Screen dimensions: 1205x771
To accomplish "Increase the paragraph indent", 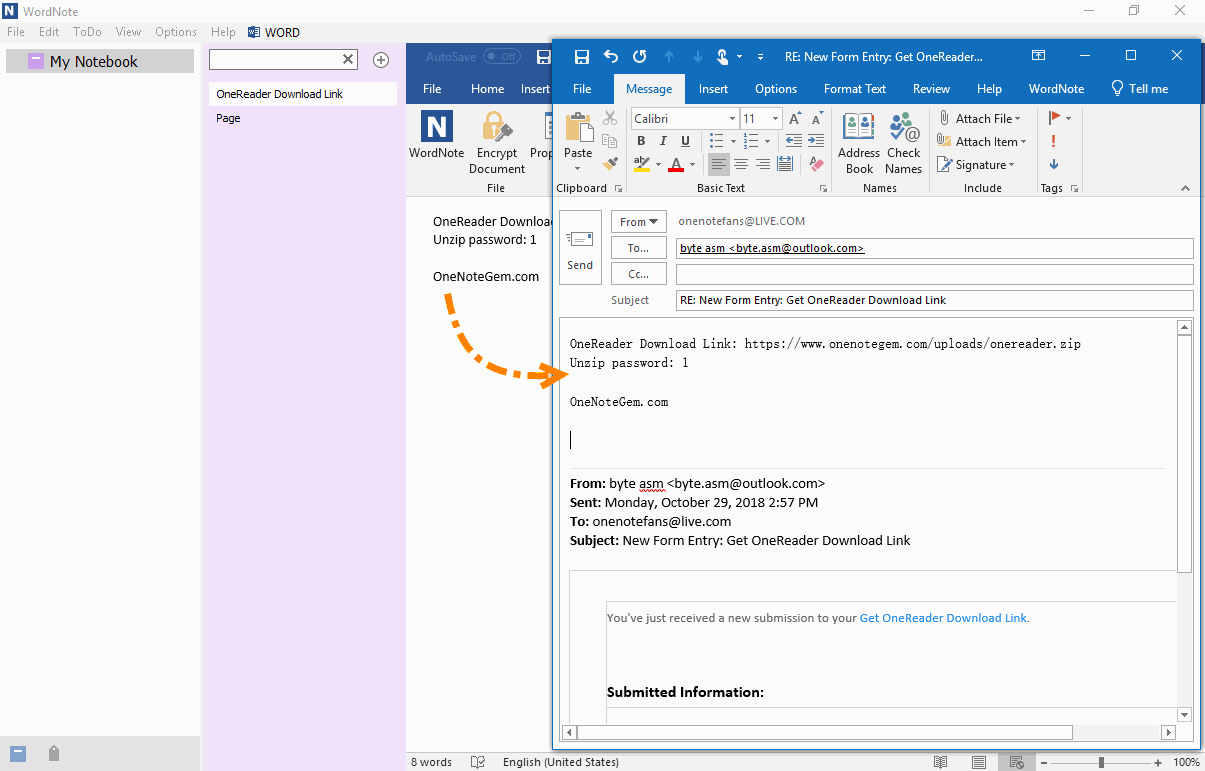I will [815, 141].
